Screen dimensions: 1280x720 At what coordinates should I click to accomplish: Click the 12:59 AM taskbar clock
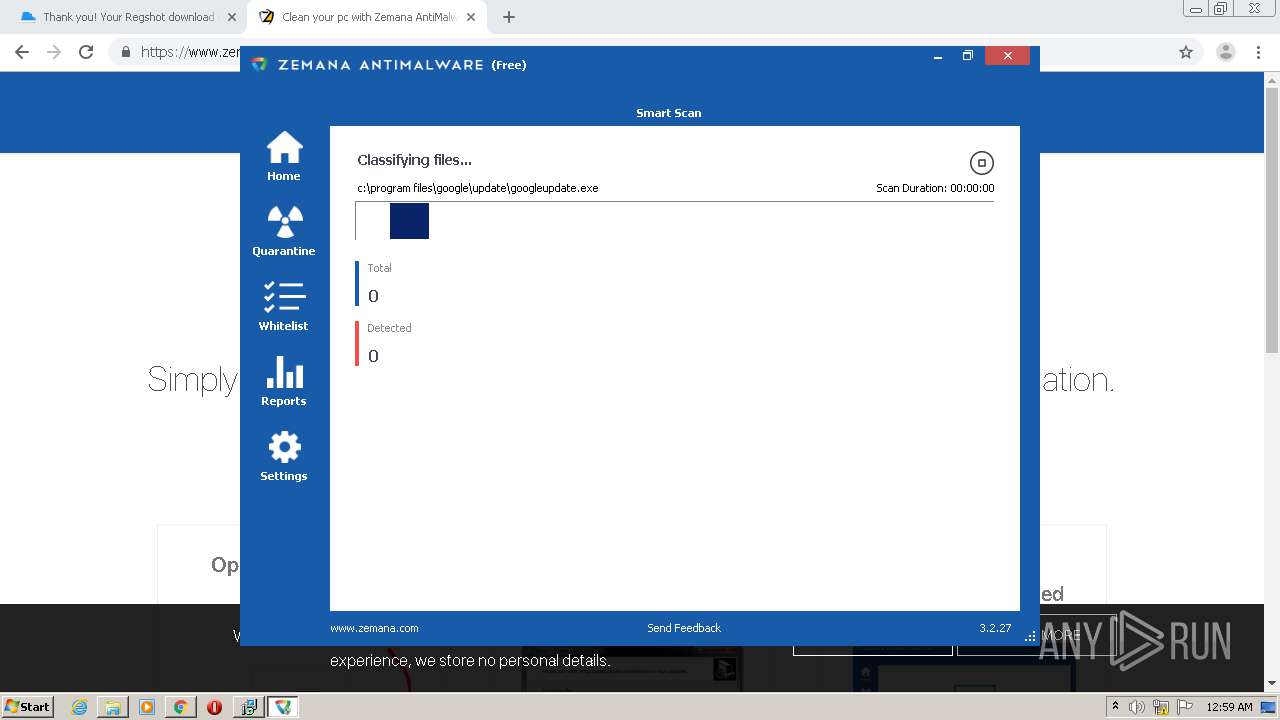[1229, 707]
